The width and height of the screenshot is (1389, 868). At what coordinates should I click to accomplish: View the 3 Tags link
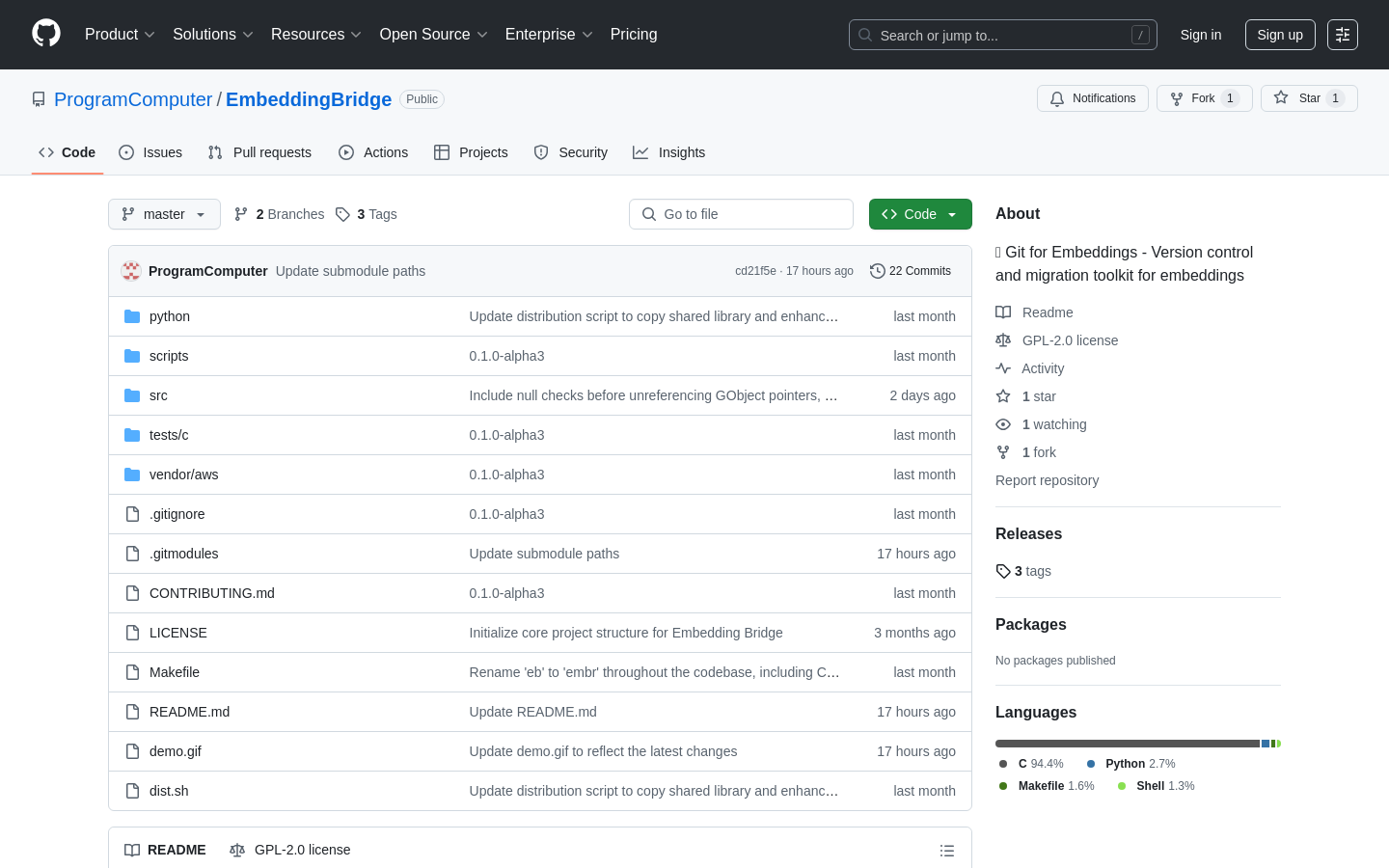367,214
